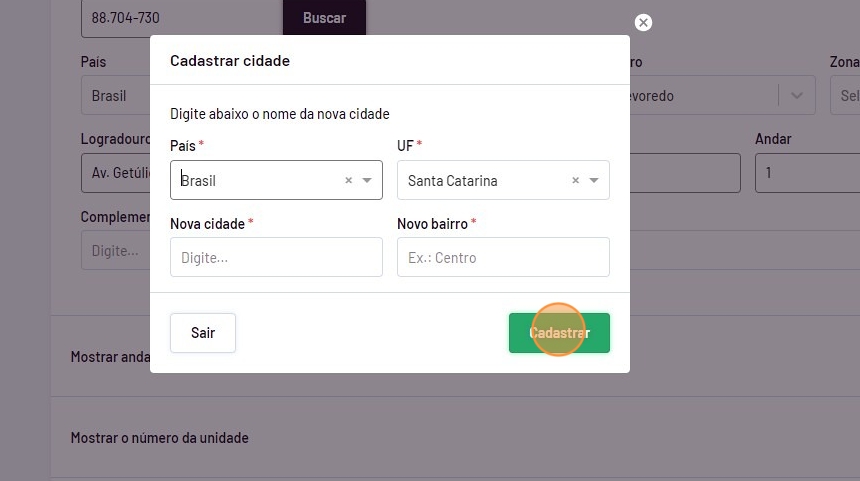Select the Logradouro field with Av. Getúlio
Image resolution: width=860 pixels, height=481 pixels.
115,173
